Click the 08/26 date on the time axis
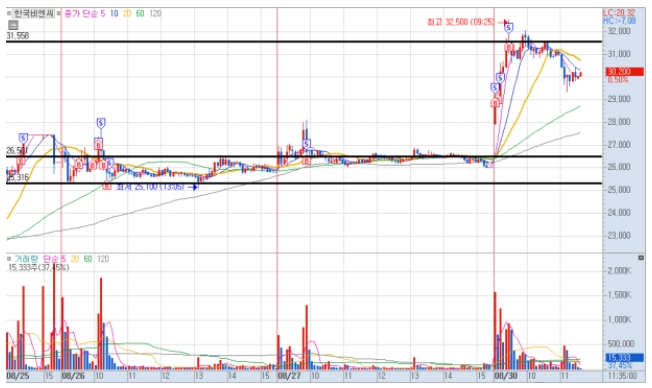The height and width of the screenshot is (388, 652). tap(73, 376)
